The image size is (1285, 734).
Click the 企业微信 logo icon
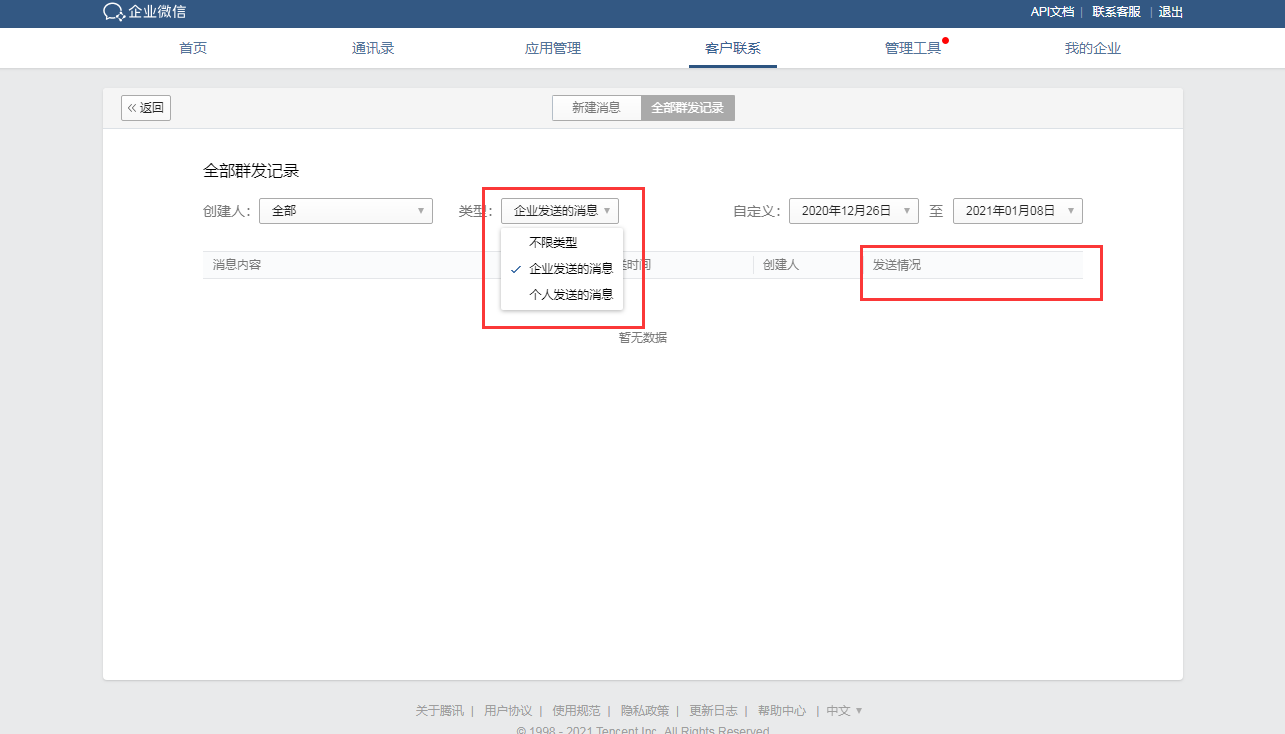click(x=114, y=12)
